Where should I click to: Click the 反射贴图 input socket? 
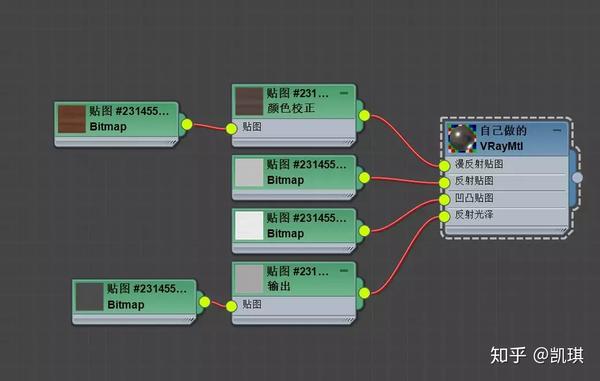[x=444, y=183]
